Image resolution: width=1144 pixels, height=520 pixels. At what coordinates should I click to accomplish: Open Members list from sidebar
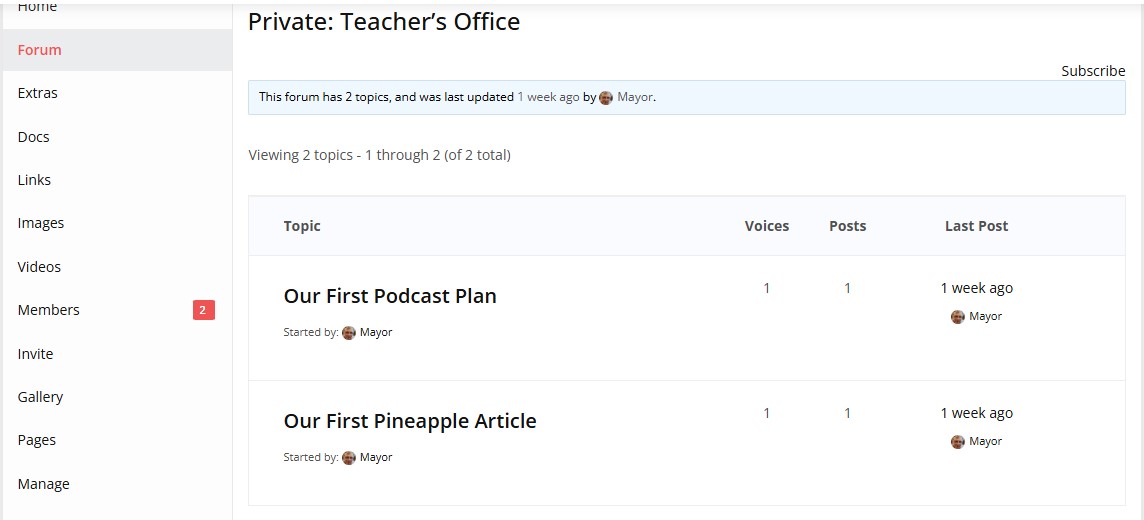coord(49,310)
